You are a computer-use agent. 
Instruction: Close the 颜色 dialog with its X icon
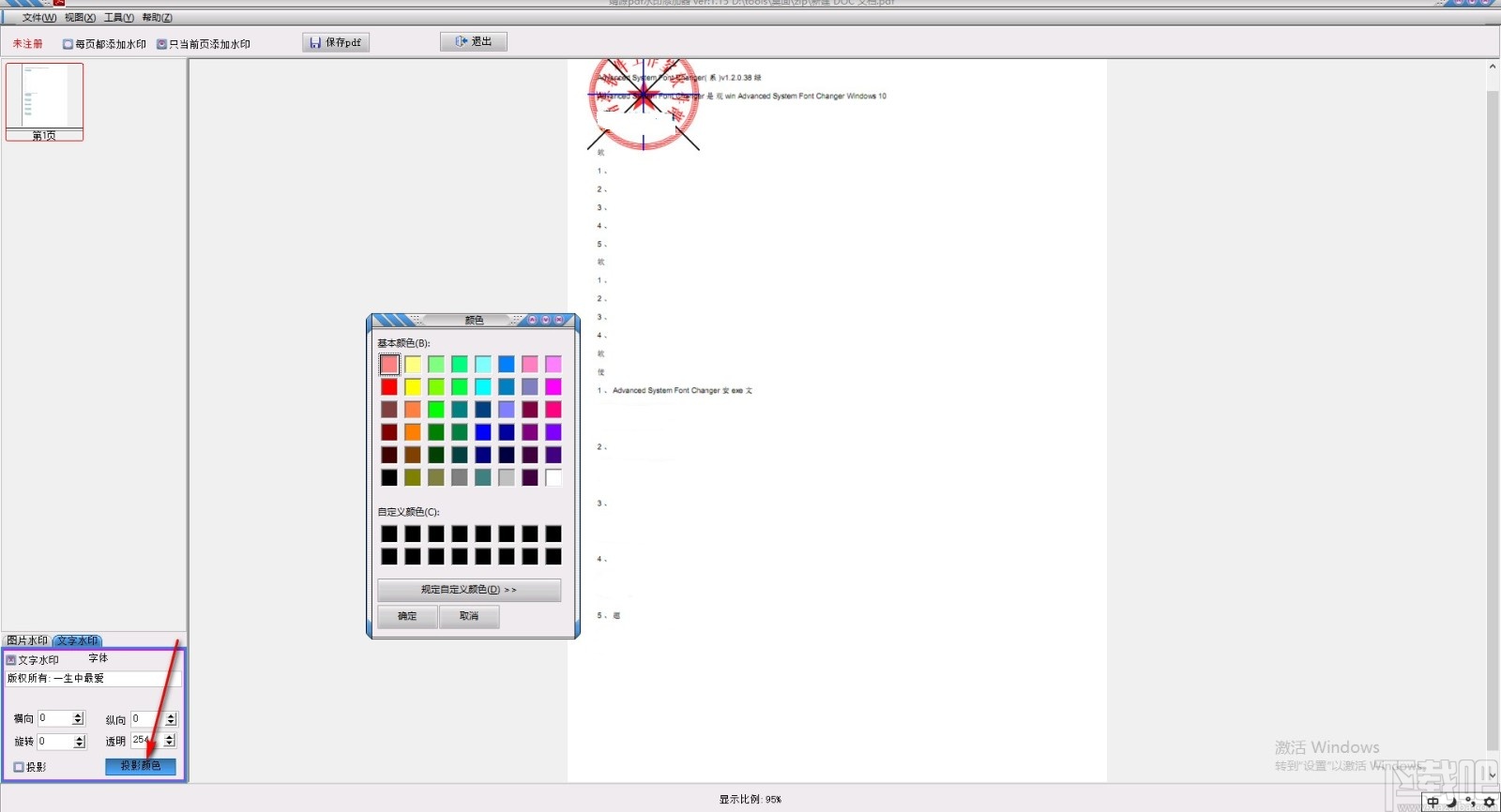point(559,320)
